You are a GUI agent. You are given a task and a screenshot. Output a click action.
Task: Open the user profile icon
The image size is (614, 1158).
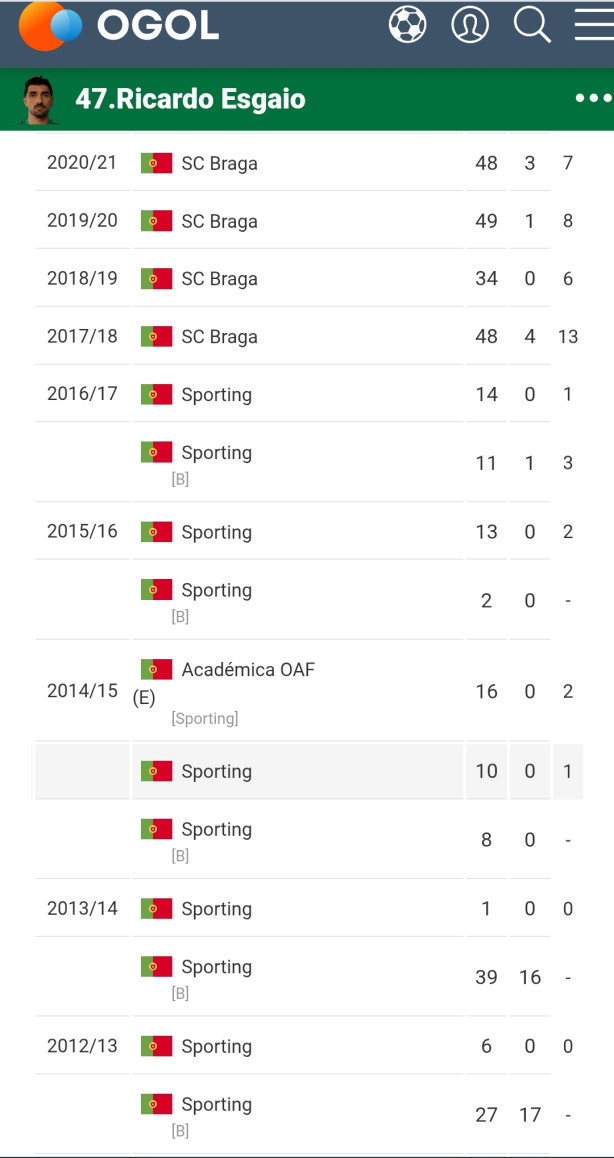[470, 24]
